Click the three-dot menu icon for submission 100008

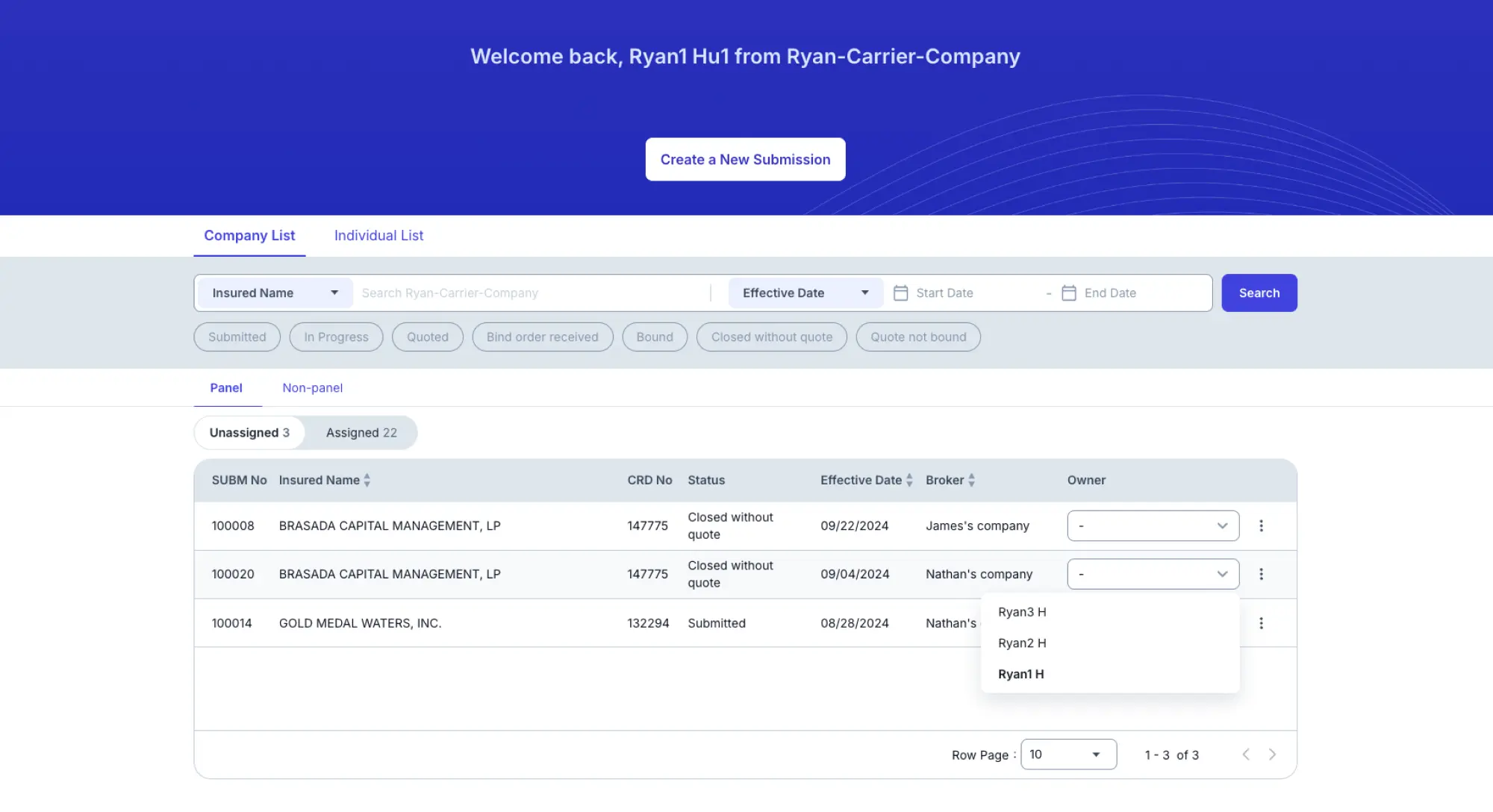pyautogui.click(x=1262, y=525)
